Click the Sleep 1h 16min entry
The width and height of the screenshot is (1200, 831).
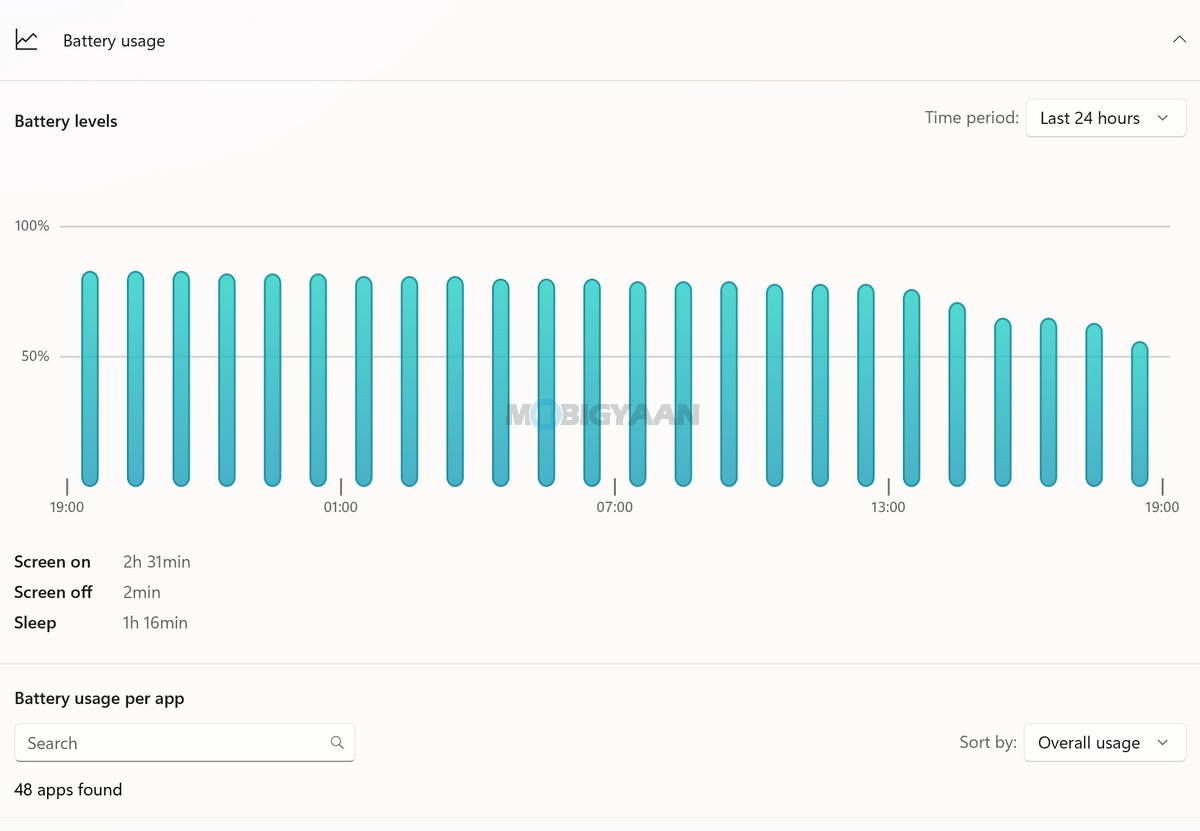click(x=101, y=623)
